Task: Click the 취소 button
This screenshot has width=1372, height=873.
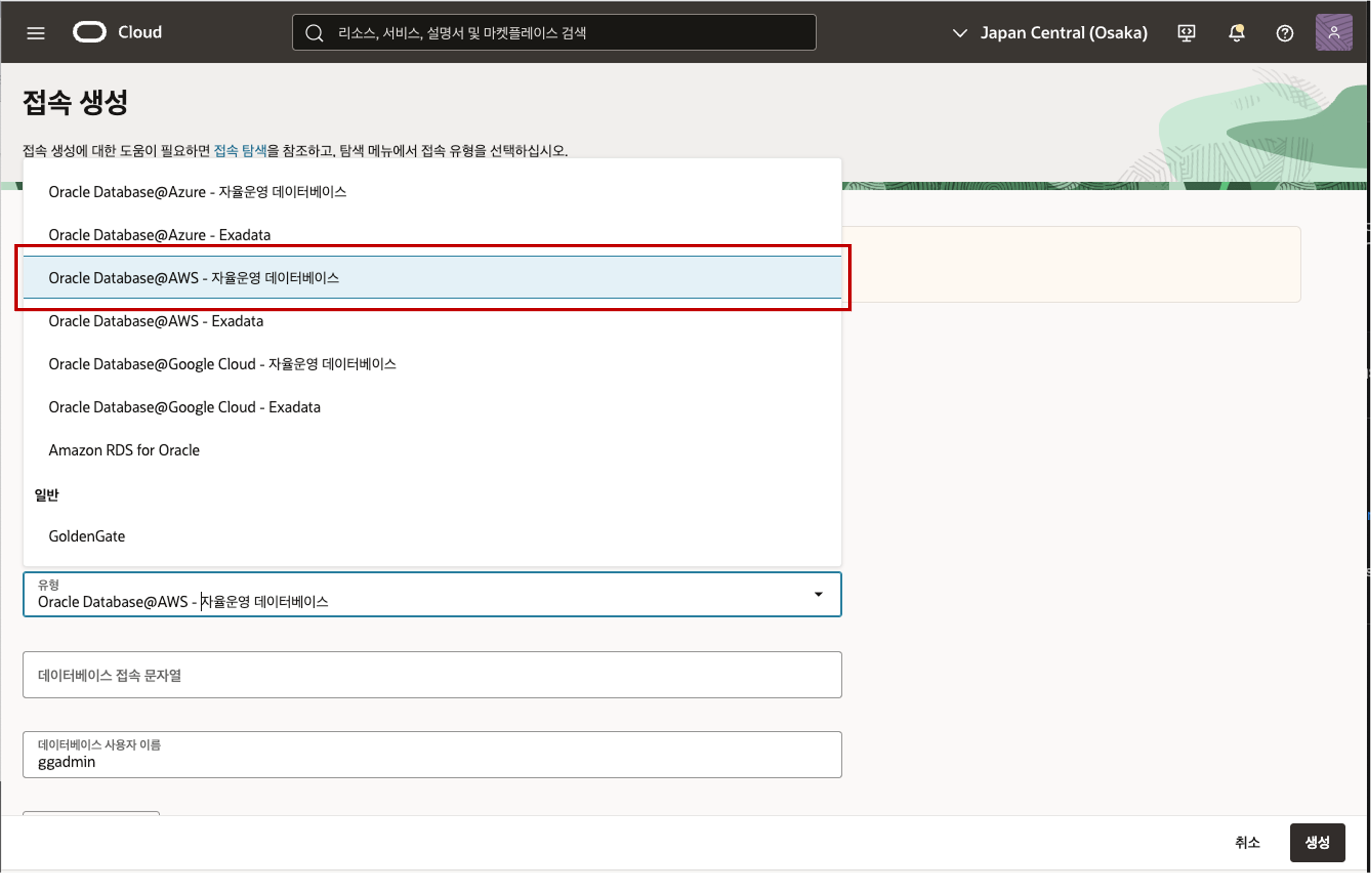Action: [x=1246, y=842]
